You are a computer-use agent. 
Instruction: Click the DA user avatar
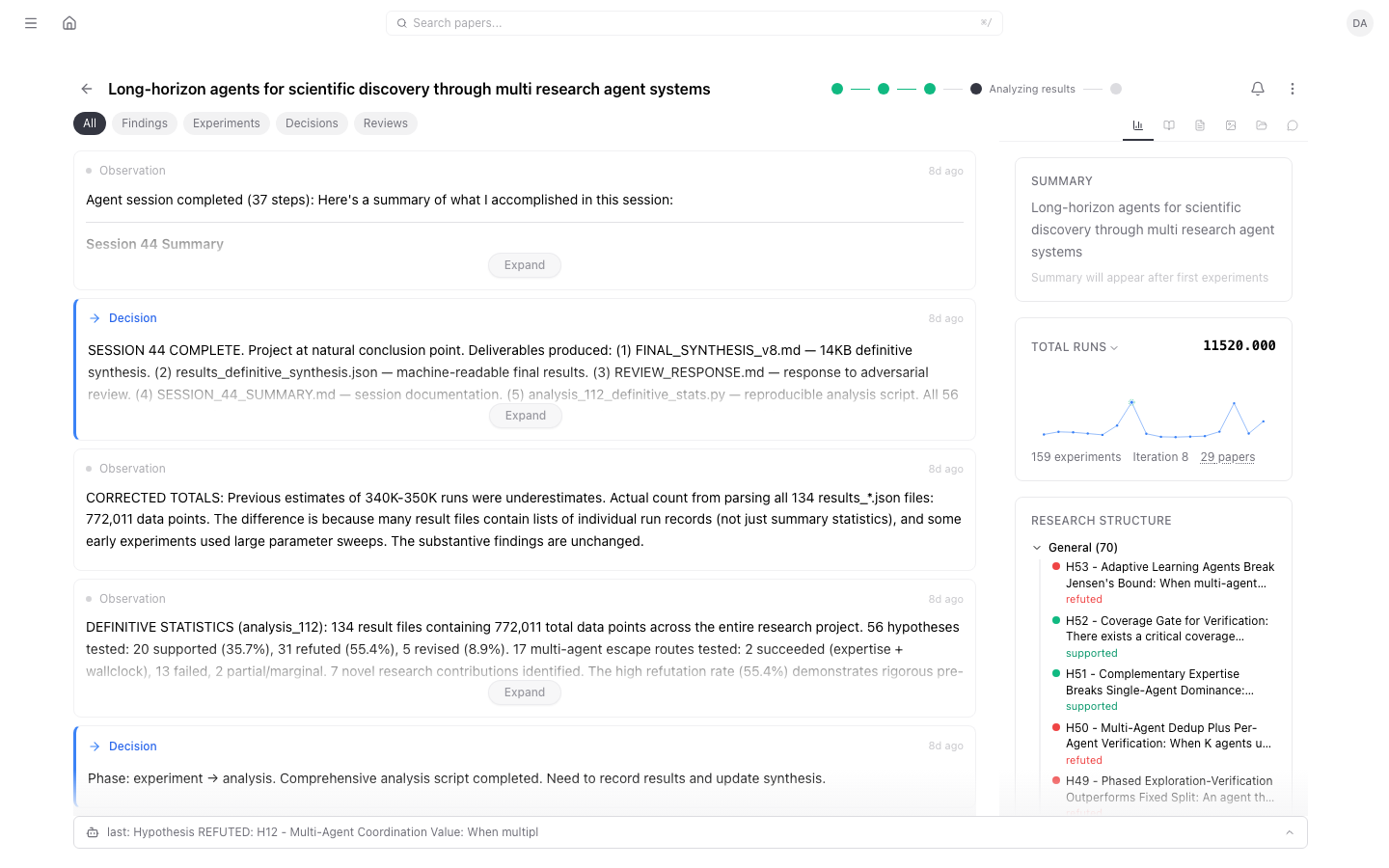click(1360, 23)
